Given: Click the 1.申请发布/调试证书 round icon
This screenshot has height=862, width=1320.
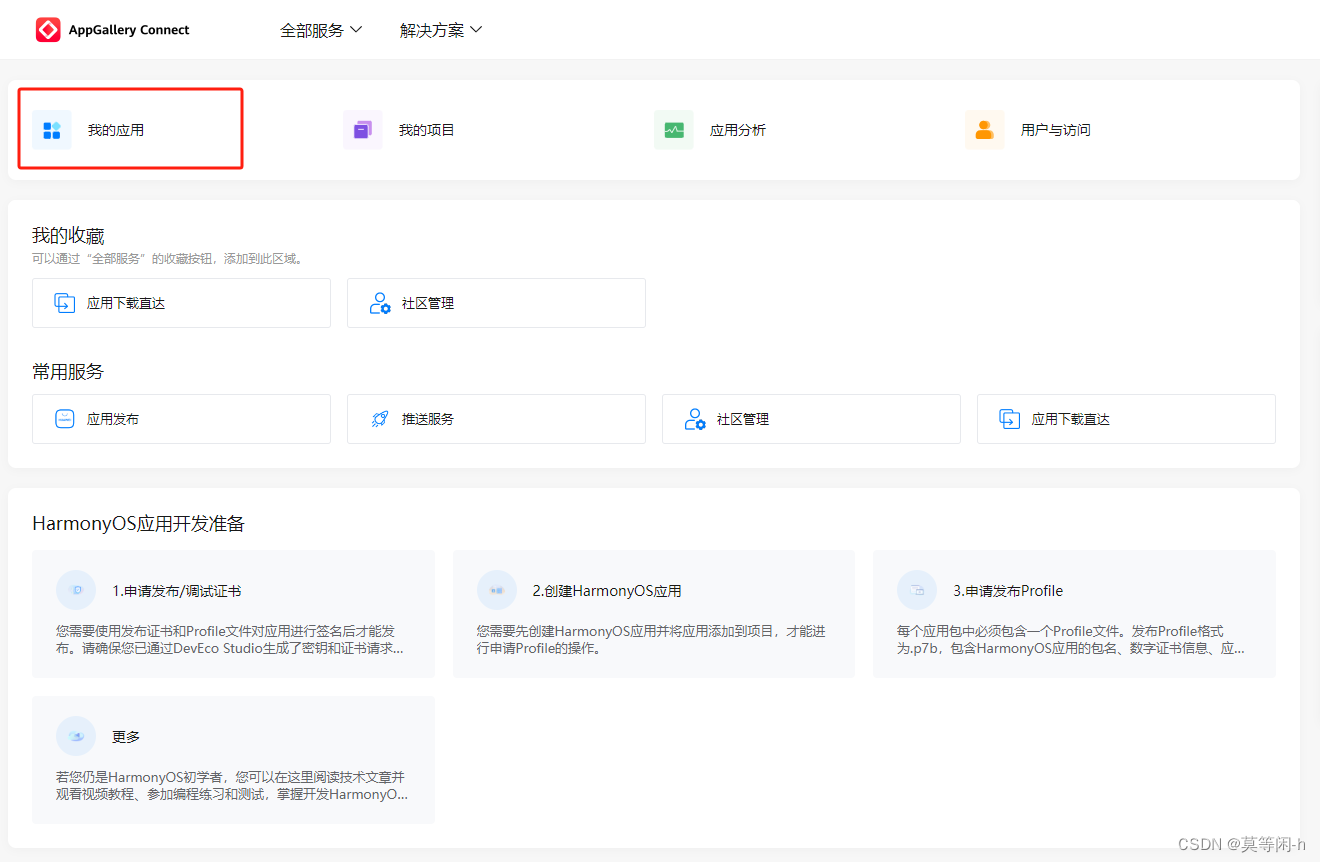Looking at the screenshot, I should click(x=76, y=590).
